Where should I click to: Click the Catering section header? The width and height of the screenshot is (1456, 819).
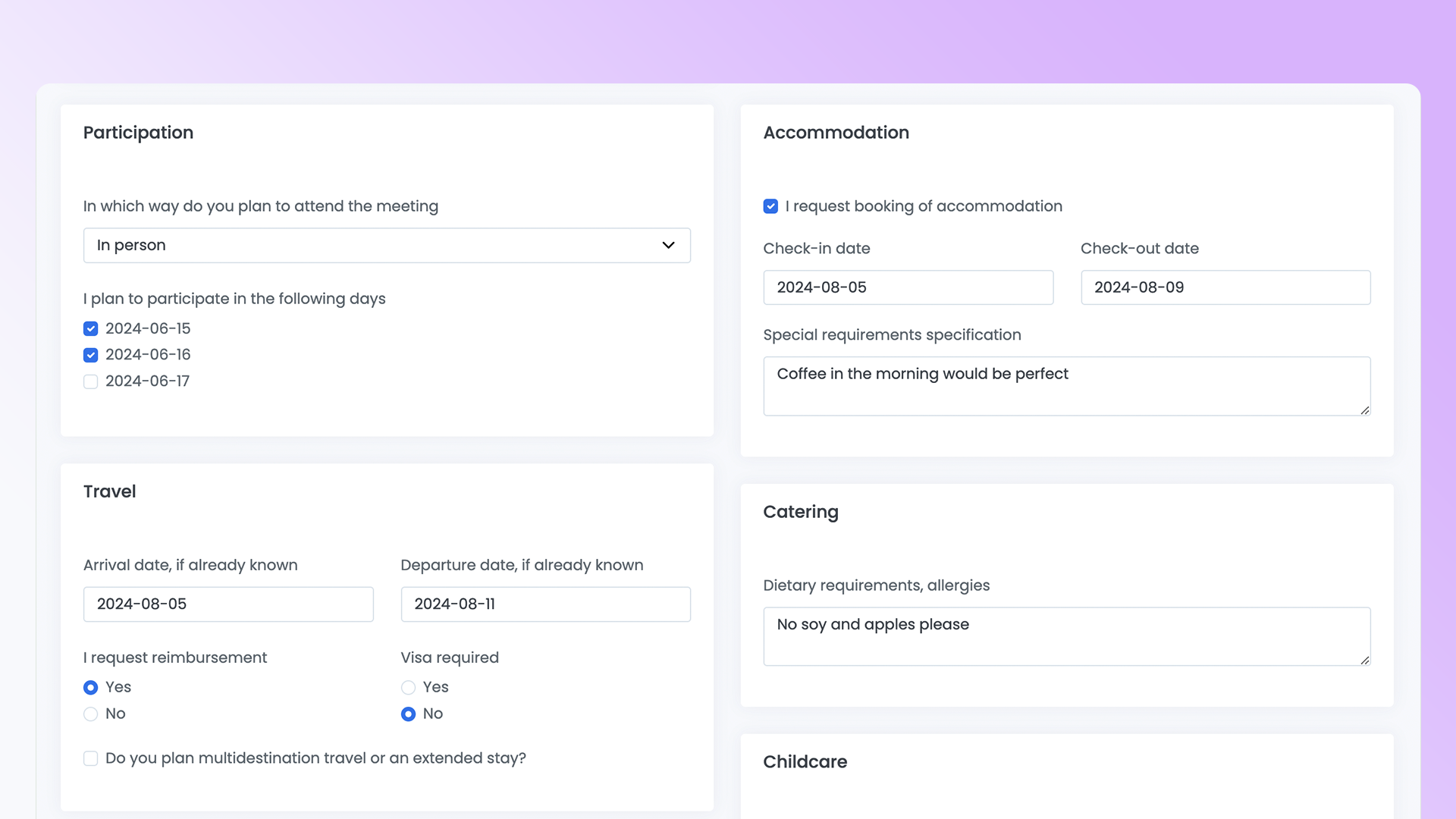(800, 512)
